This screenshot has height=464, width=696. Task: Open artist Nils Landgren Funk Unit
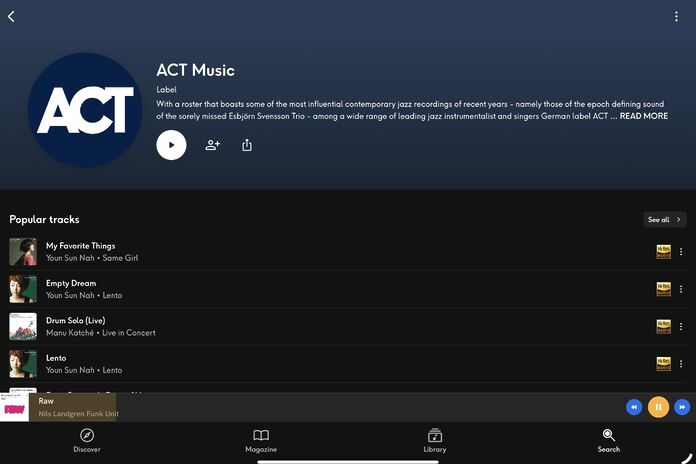coord(79,413)
